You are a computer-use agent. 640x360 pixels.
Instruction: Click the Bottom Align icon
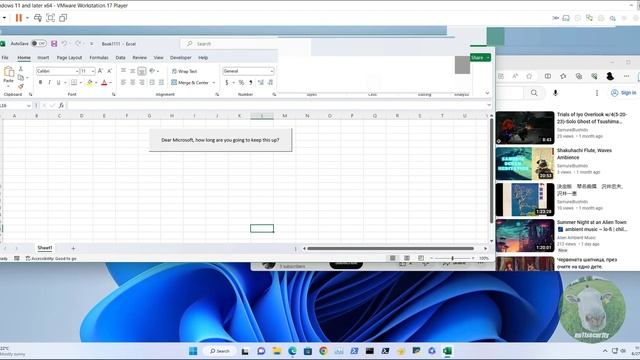[142, 71]
